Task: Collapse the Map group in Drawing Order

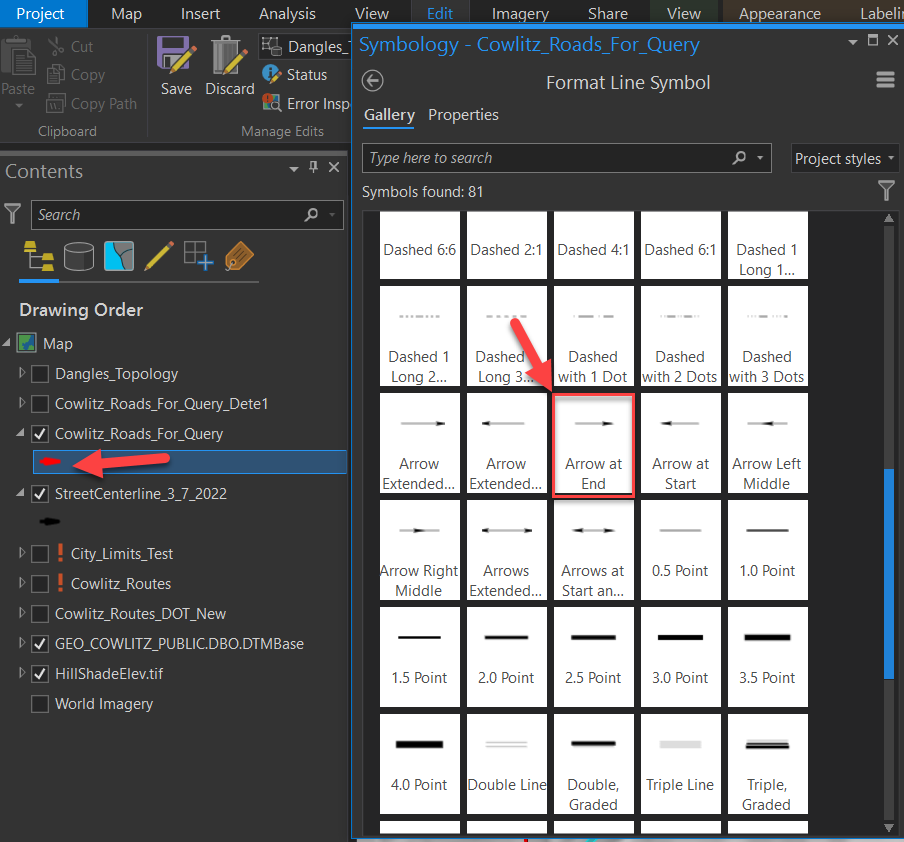Action: point(8,343)
